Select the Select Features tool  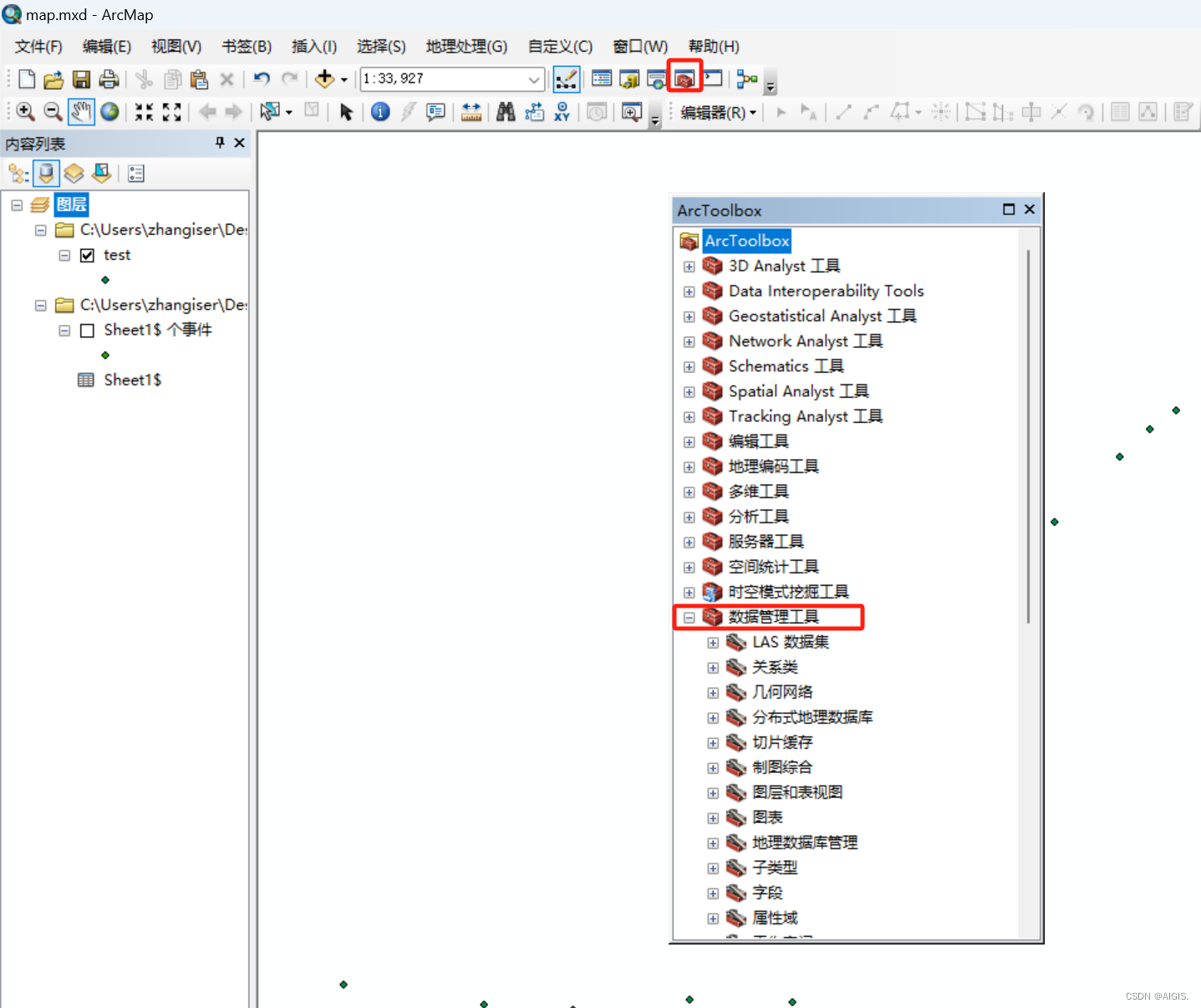tap(270, 112)
